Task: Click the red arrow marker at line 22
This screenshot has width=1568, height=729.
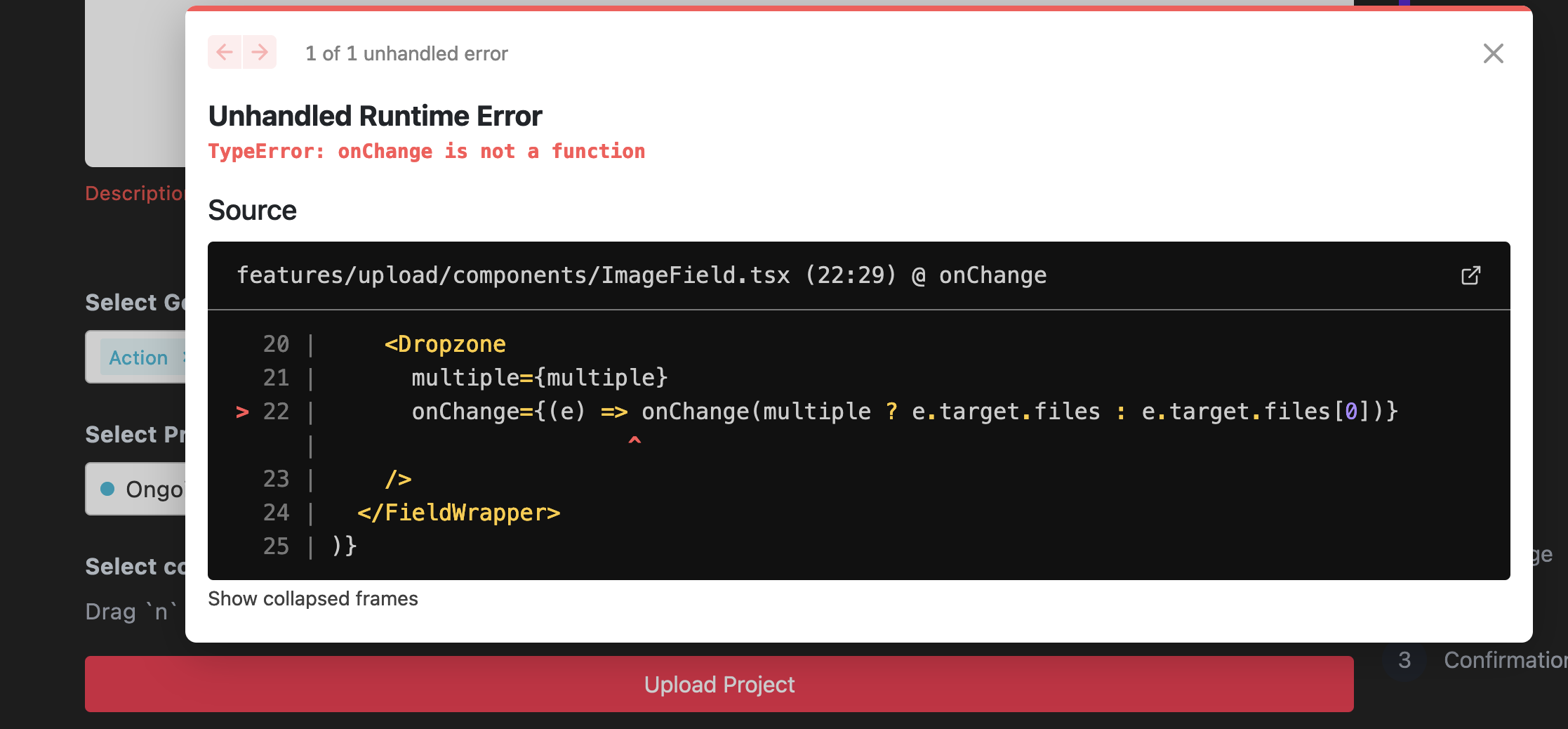Action: 242,412
